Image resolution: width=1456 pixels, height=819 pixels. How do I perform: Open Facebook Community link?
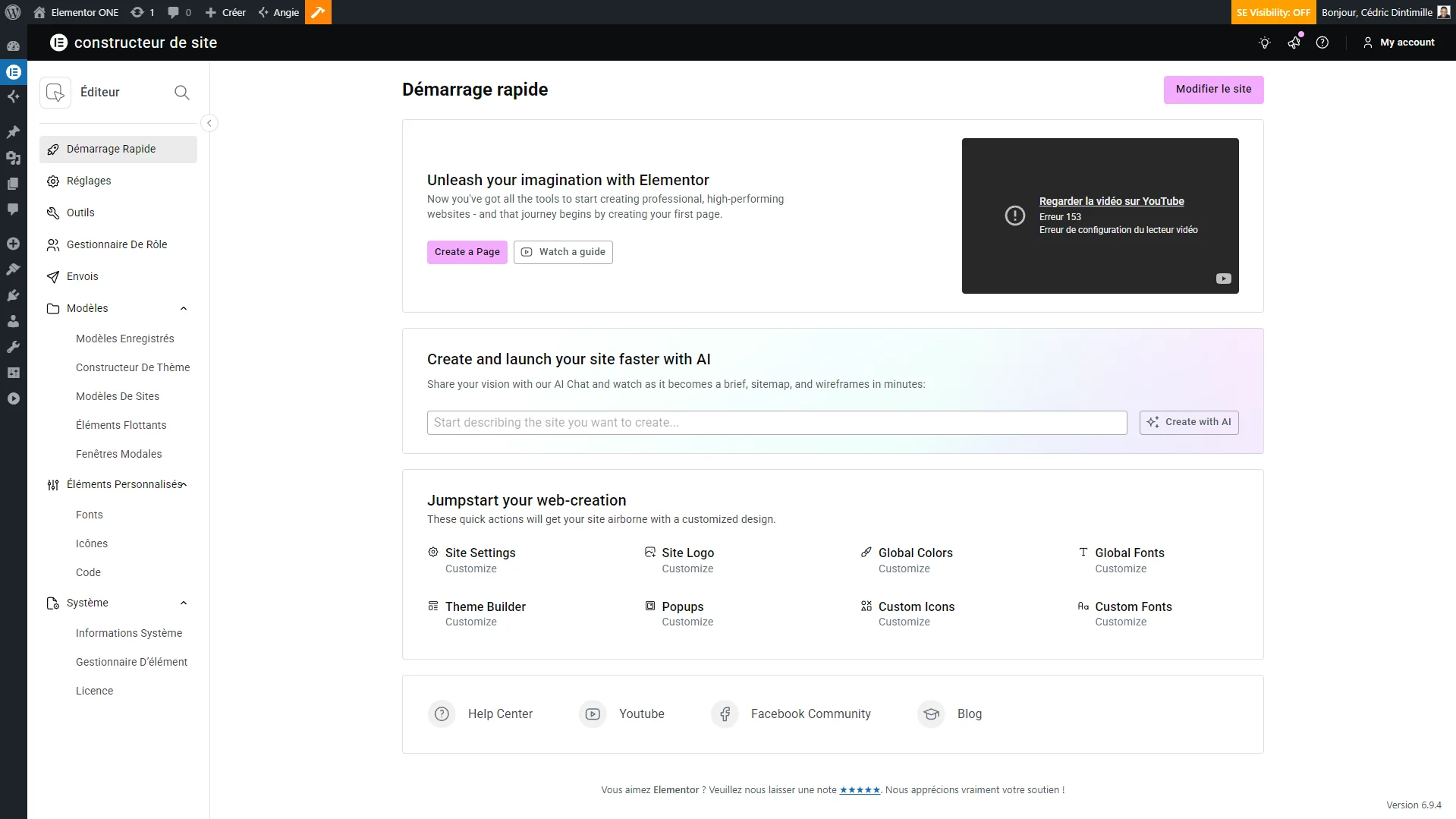pyautogui.click(x=791, y=714)
